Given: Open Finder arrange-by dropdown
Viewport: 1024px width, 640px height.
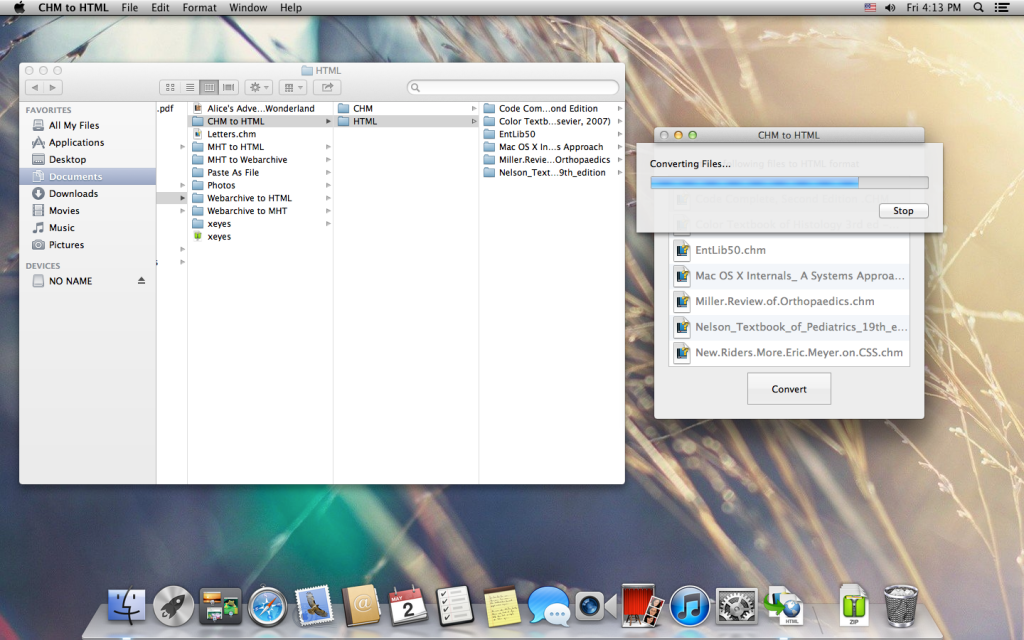Looking at the screenshot, I should pos(293,88).
